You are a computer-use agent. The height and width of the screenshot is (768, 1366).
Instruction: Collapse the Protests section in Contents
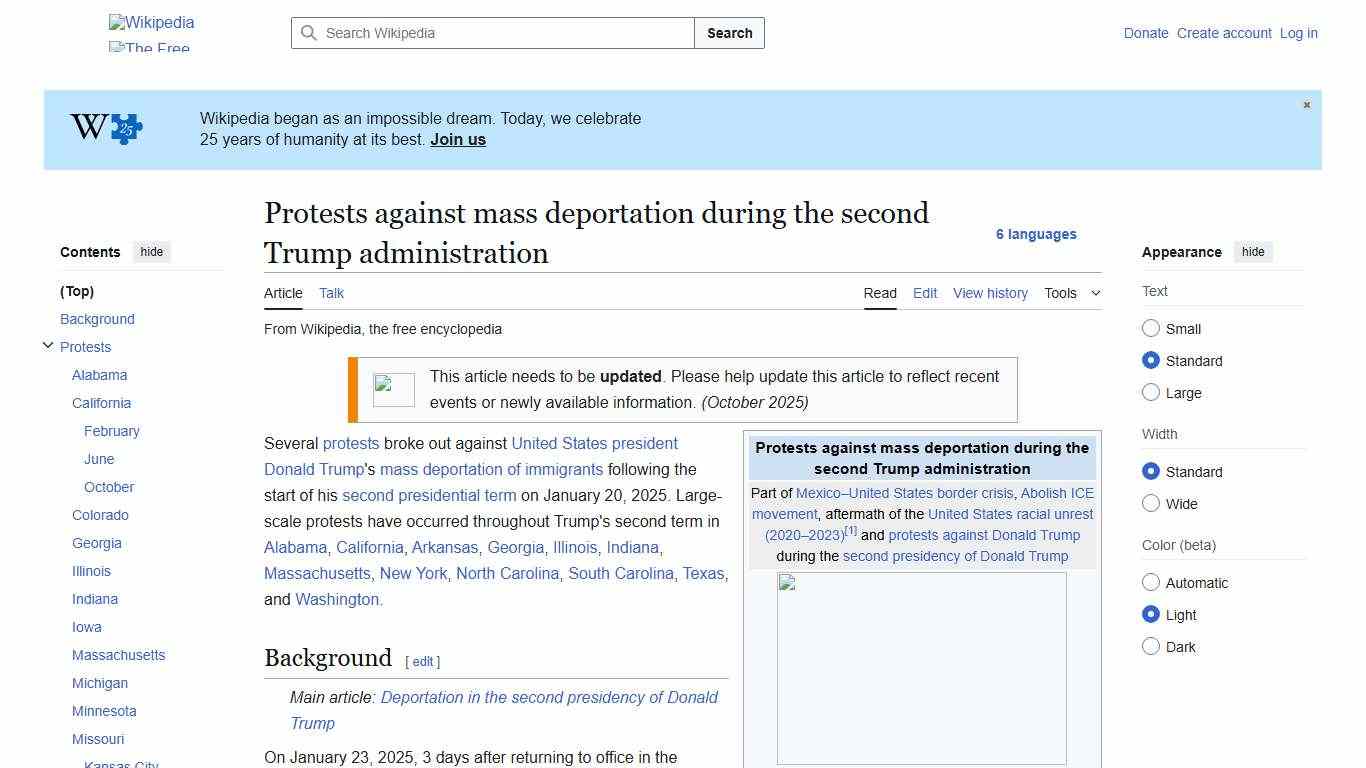tap(48, 345)
